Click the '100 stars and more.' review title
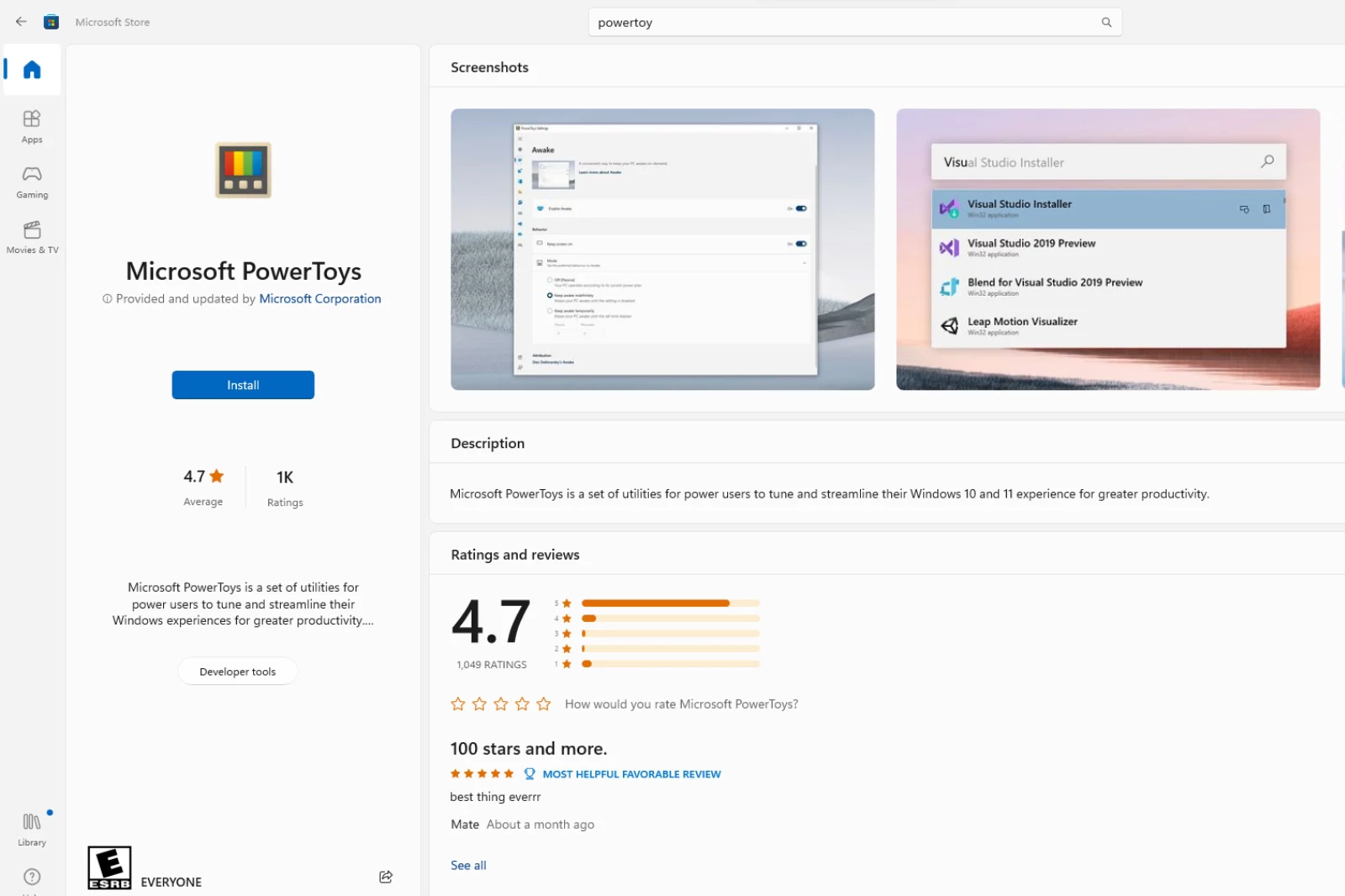Screen dimensions: 1345x896 529,748
